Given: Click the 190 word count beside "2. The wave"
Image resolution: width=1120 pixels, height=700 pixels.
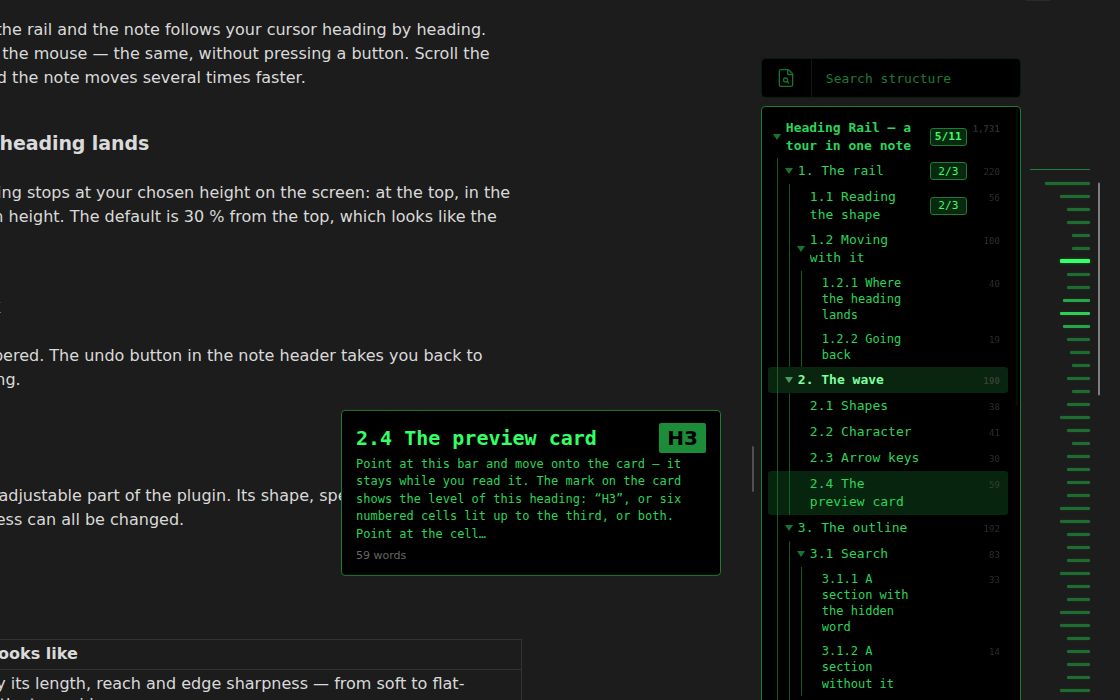Looking at the screenshot, I should click(991, 381).
